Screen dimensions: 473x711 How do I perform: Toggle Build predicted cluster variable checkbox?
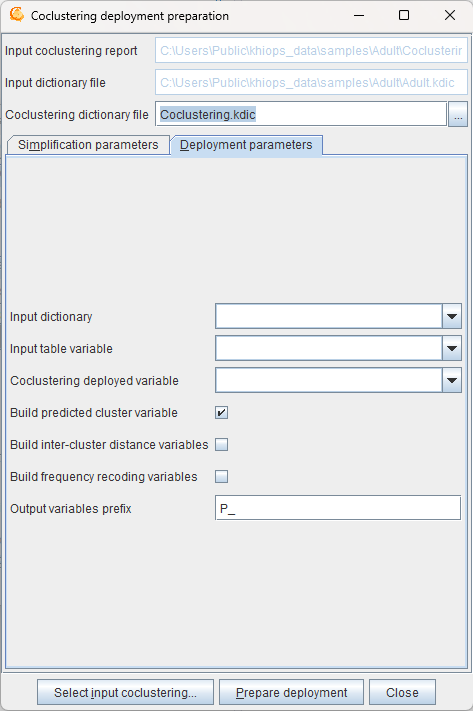221,413
